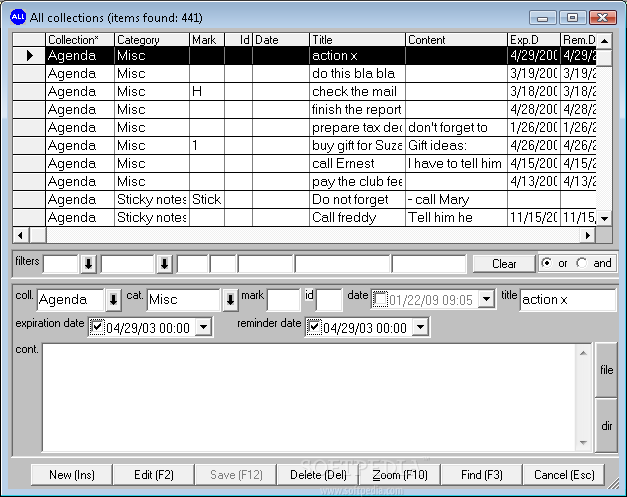
Task: Click the Date column header
Action: pyautogui.click(x=281, y=40)
